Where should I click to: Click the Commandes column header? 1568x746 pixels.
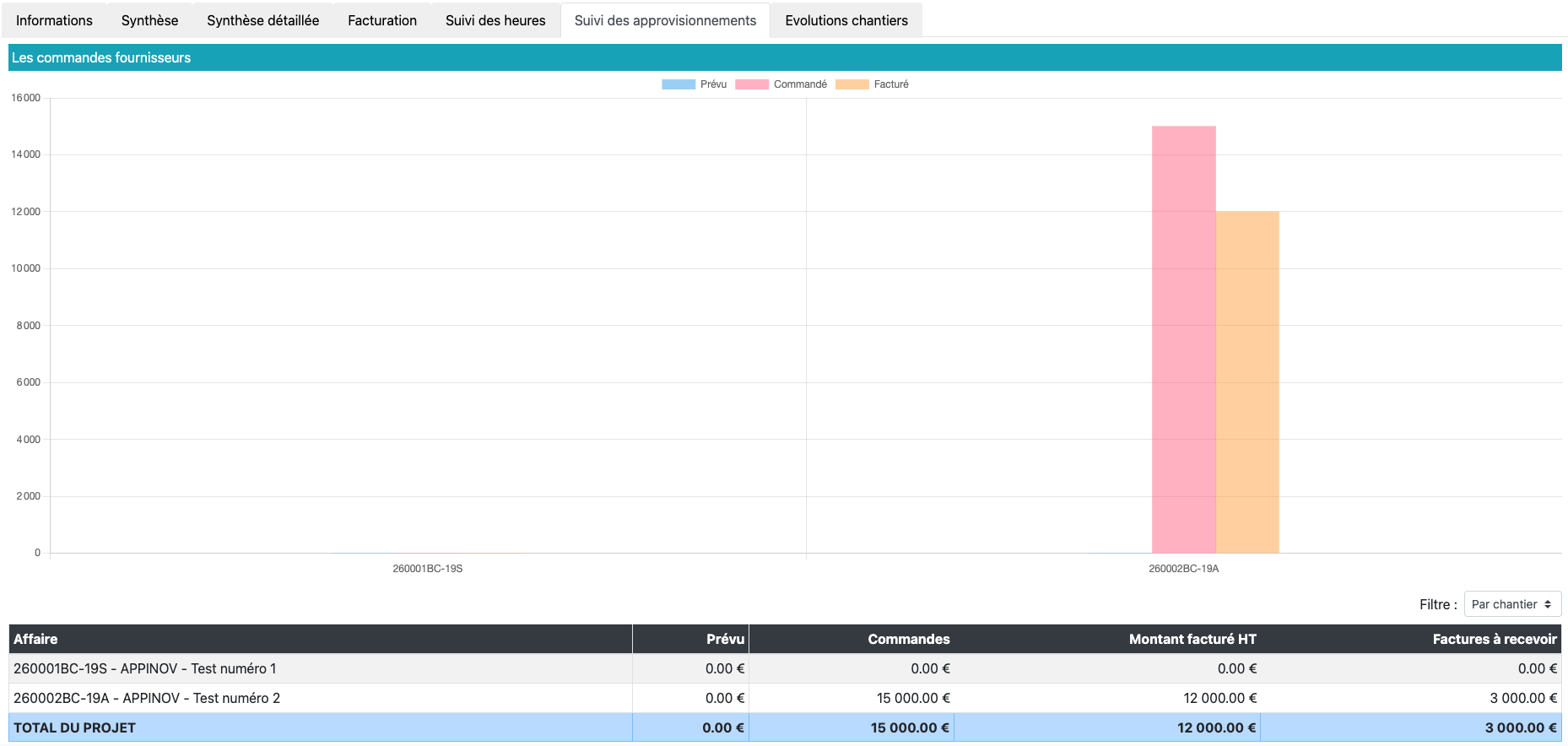click(x=908, y=639)
